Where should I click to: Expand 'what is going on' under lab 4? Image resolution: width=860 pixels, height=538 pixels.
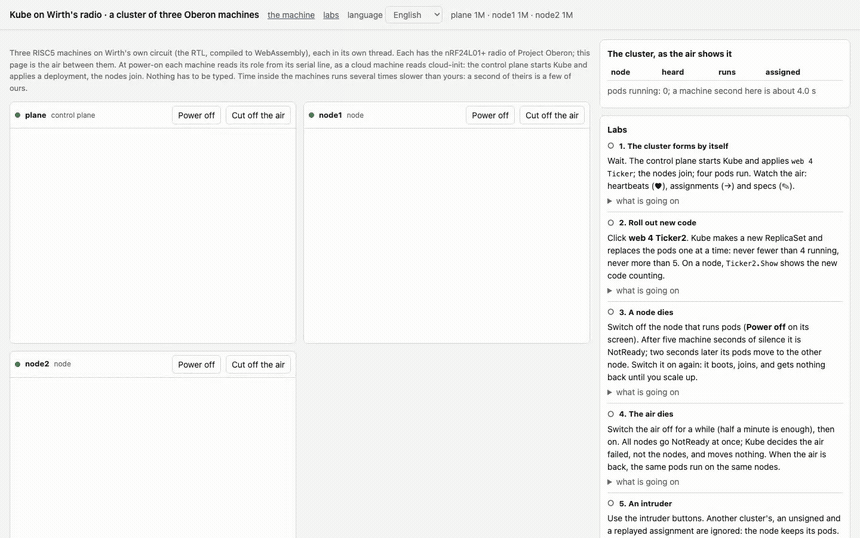[x=643, y=482]
